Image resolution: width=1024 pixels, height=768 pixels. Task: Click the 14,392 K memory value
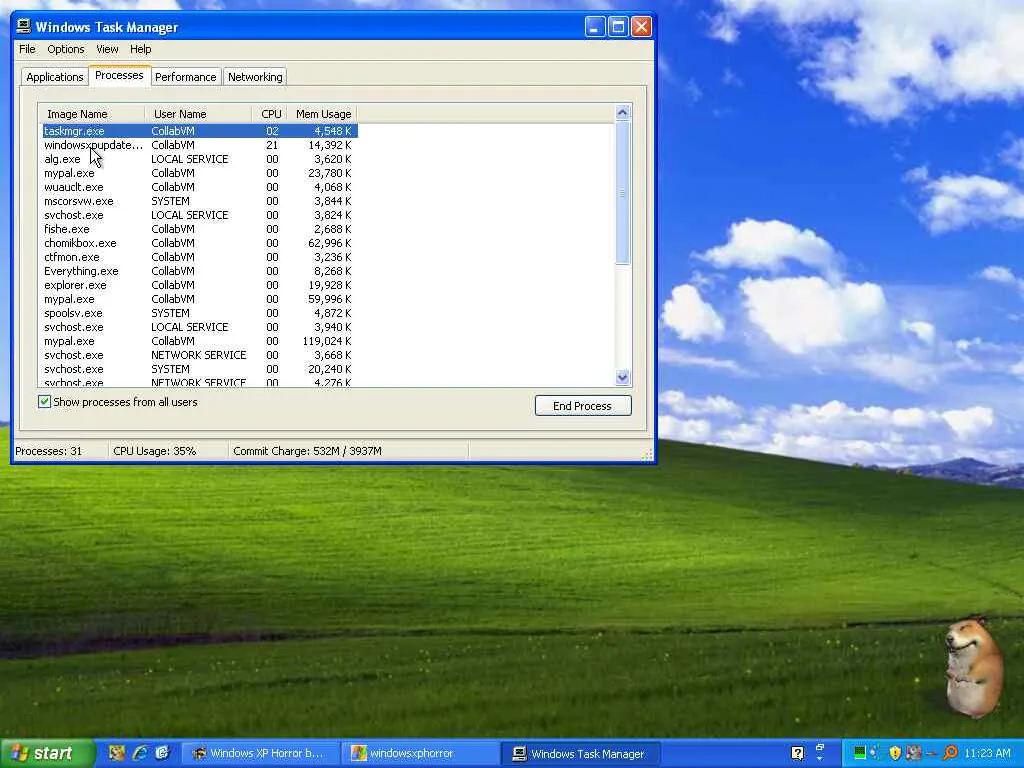tap(329, 145)
